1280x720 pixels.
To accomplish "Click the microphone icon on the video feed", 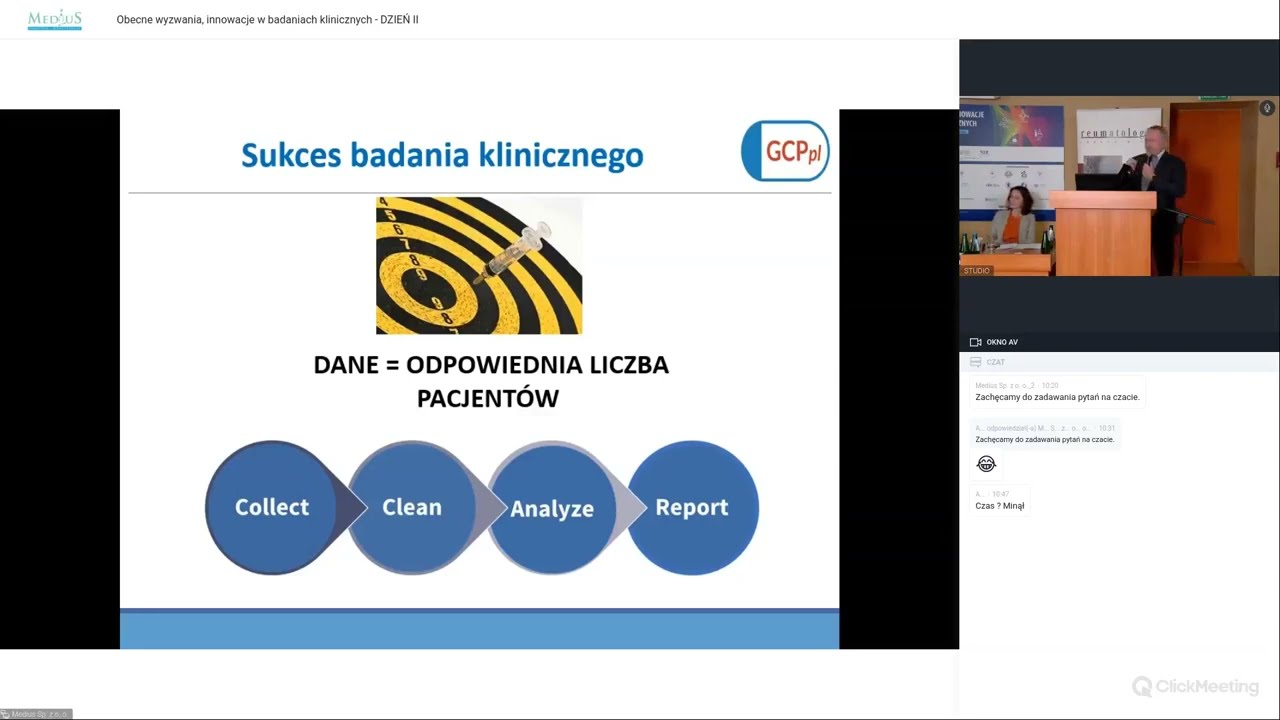I will click(1267, 108).
